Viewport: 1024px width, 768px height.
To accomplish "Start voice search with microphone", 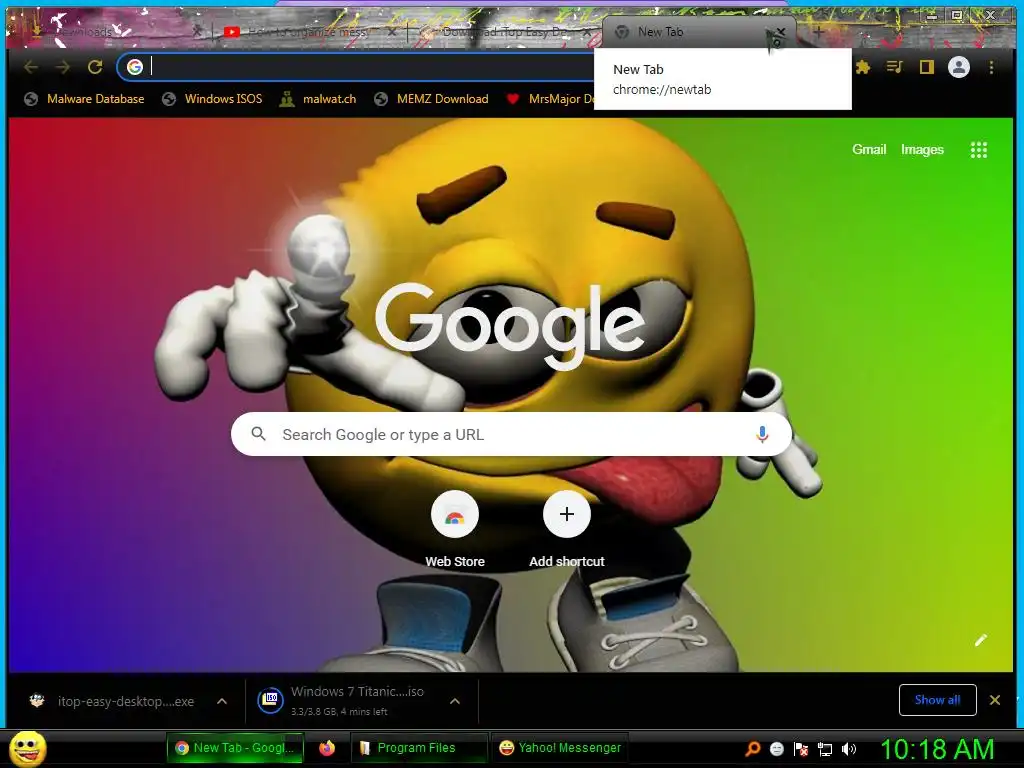I will coord(762,434).
